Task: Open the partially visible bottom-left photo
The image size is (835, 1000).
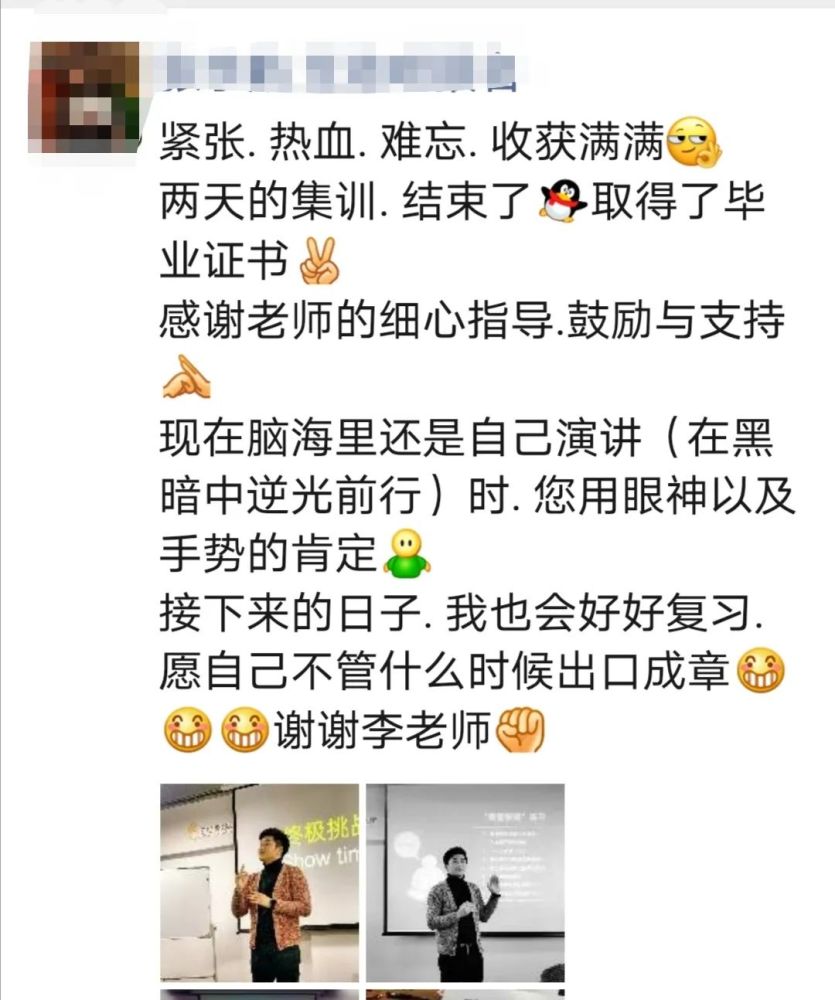Action: 260,994
